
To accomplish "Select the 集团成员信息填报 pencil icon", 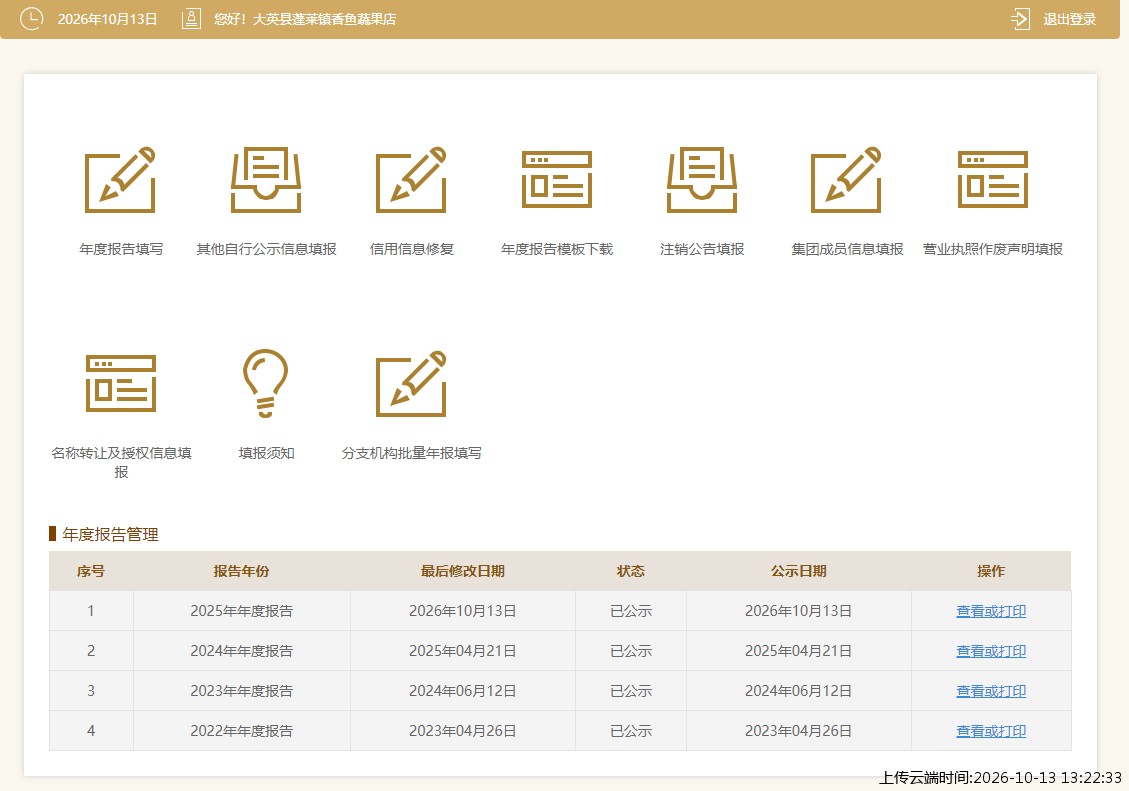I will coord(847,180).
